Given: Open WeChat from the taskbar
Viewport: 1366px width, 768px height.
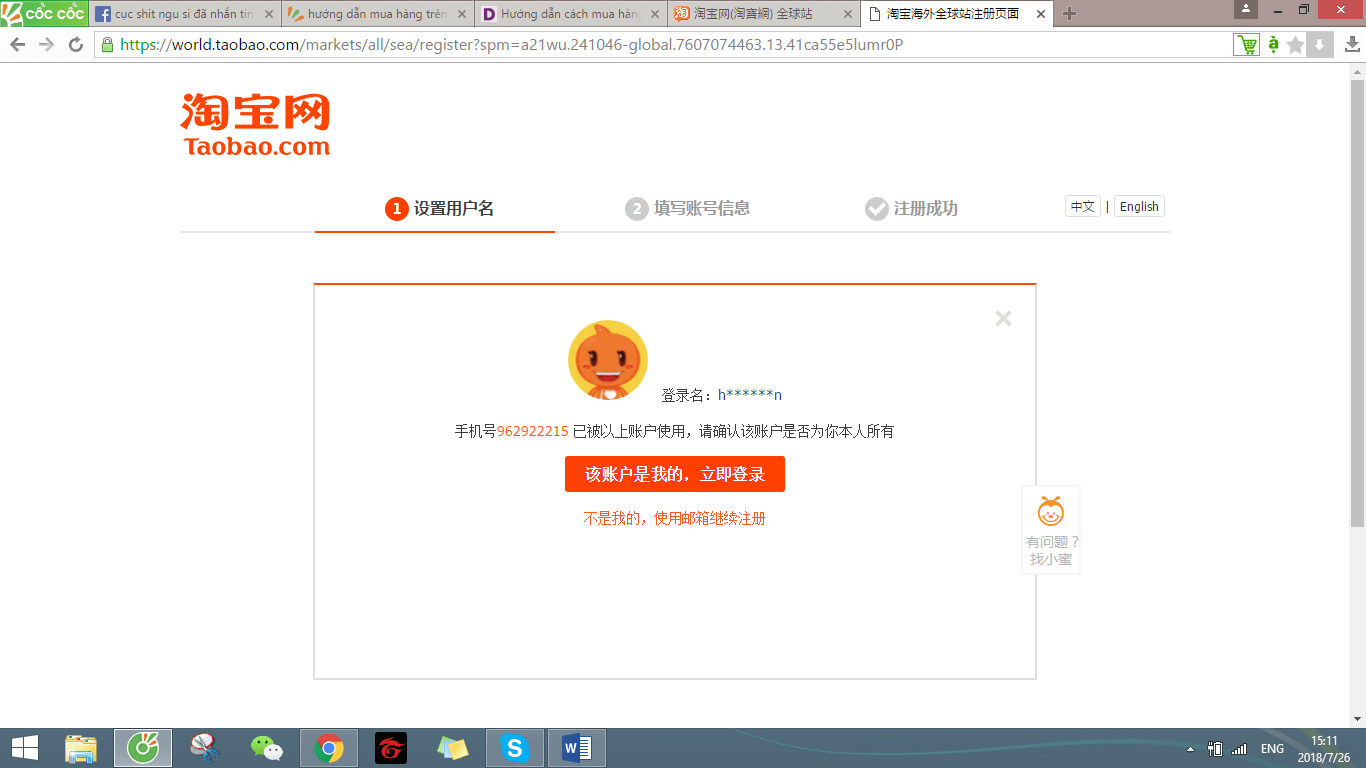Looking at the screenshot, I should coord(267,748).
